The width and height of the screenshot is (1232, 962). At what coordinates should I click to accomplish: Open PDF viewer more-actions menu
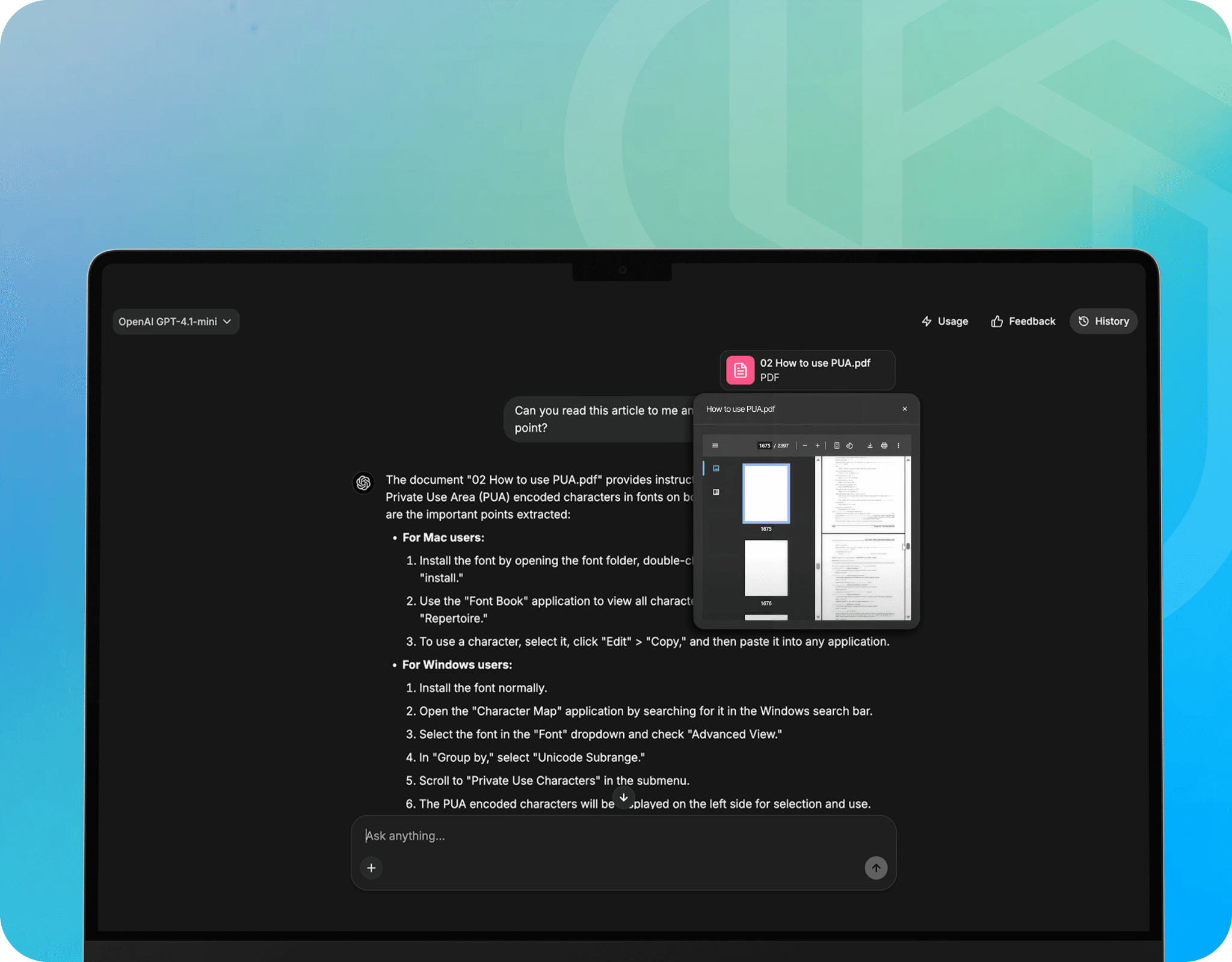pos(899,446)
